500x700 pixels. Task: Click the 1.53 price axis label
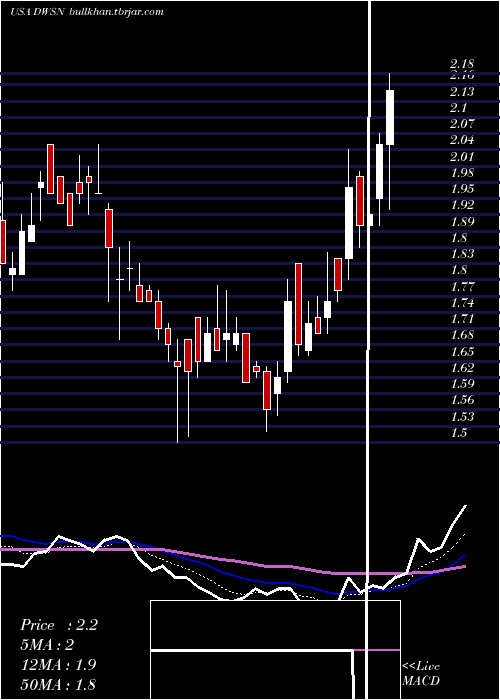point(462,417)
